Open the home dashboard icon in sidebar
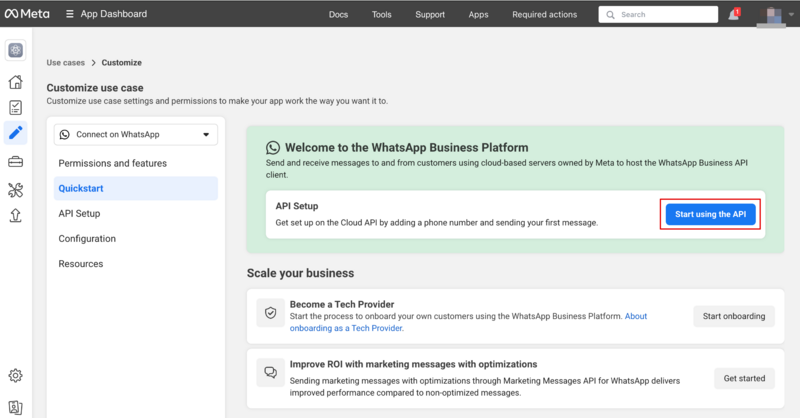 coord(15,83)
